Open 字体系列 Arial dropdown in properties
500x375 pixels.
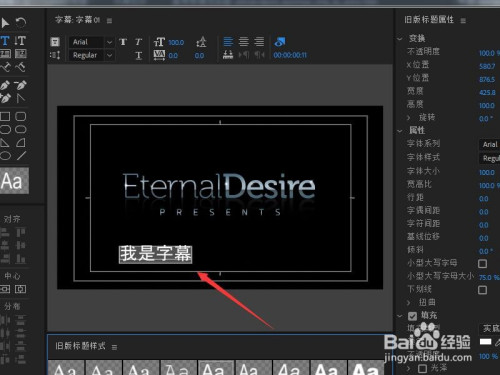(x=489, y=144)
